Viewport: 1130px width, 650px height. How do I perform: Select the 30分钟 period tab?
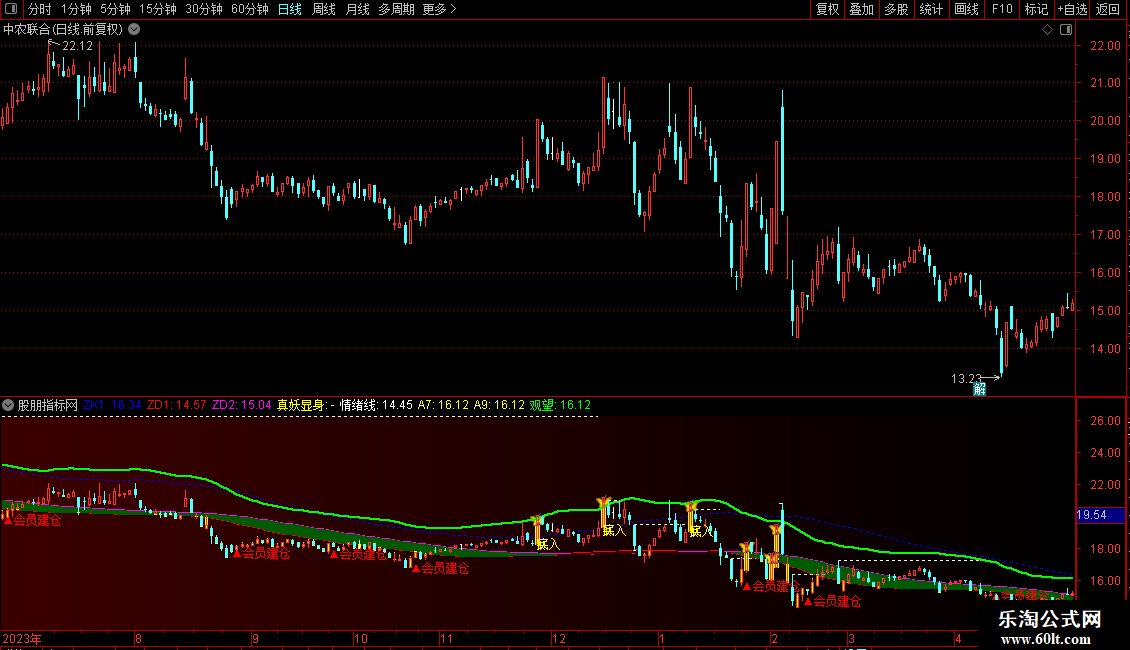[x=204, y=9]
